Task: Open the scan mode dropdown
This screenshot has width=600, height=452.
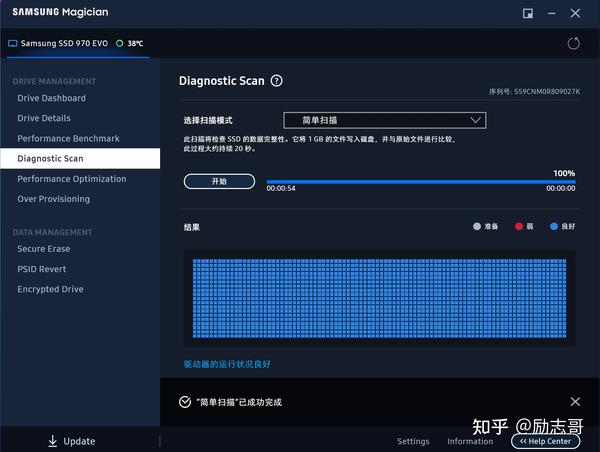Action: tap(385, 120)
